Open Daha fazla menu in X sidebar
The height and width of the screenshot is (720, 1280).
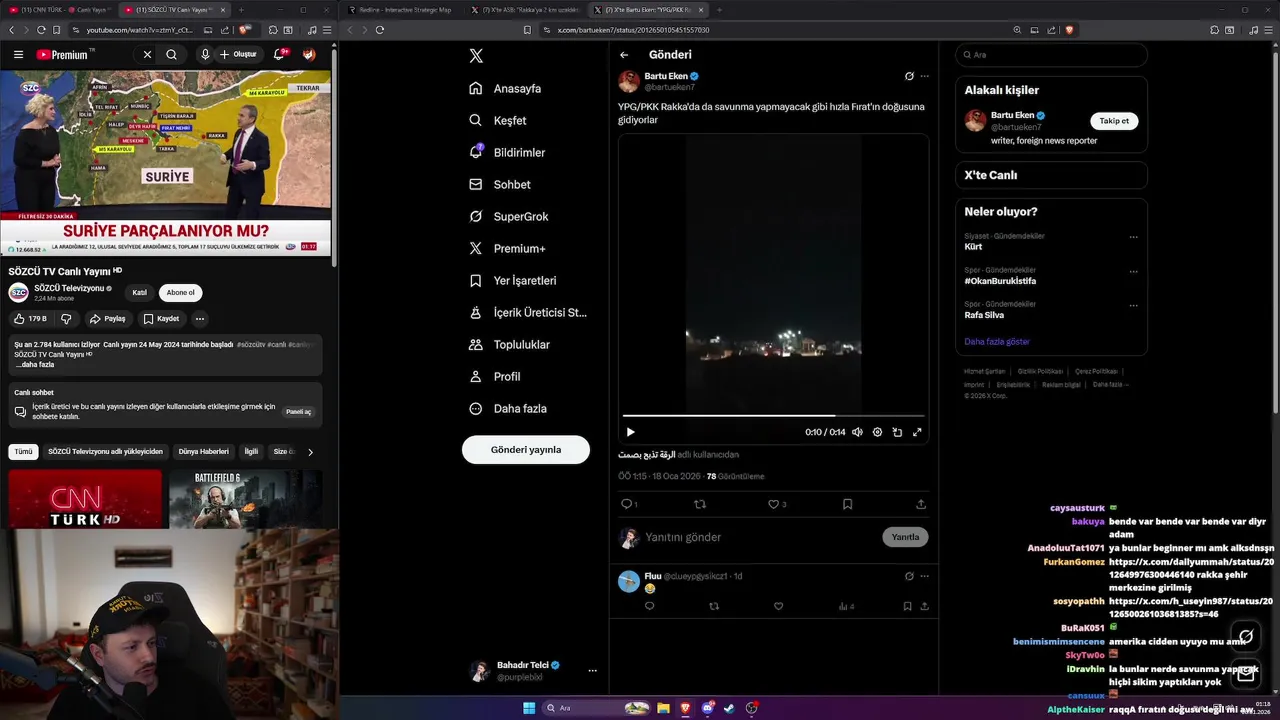pyautogui.click(x=507, y=408)
